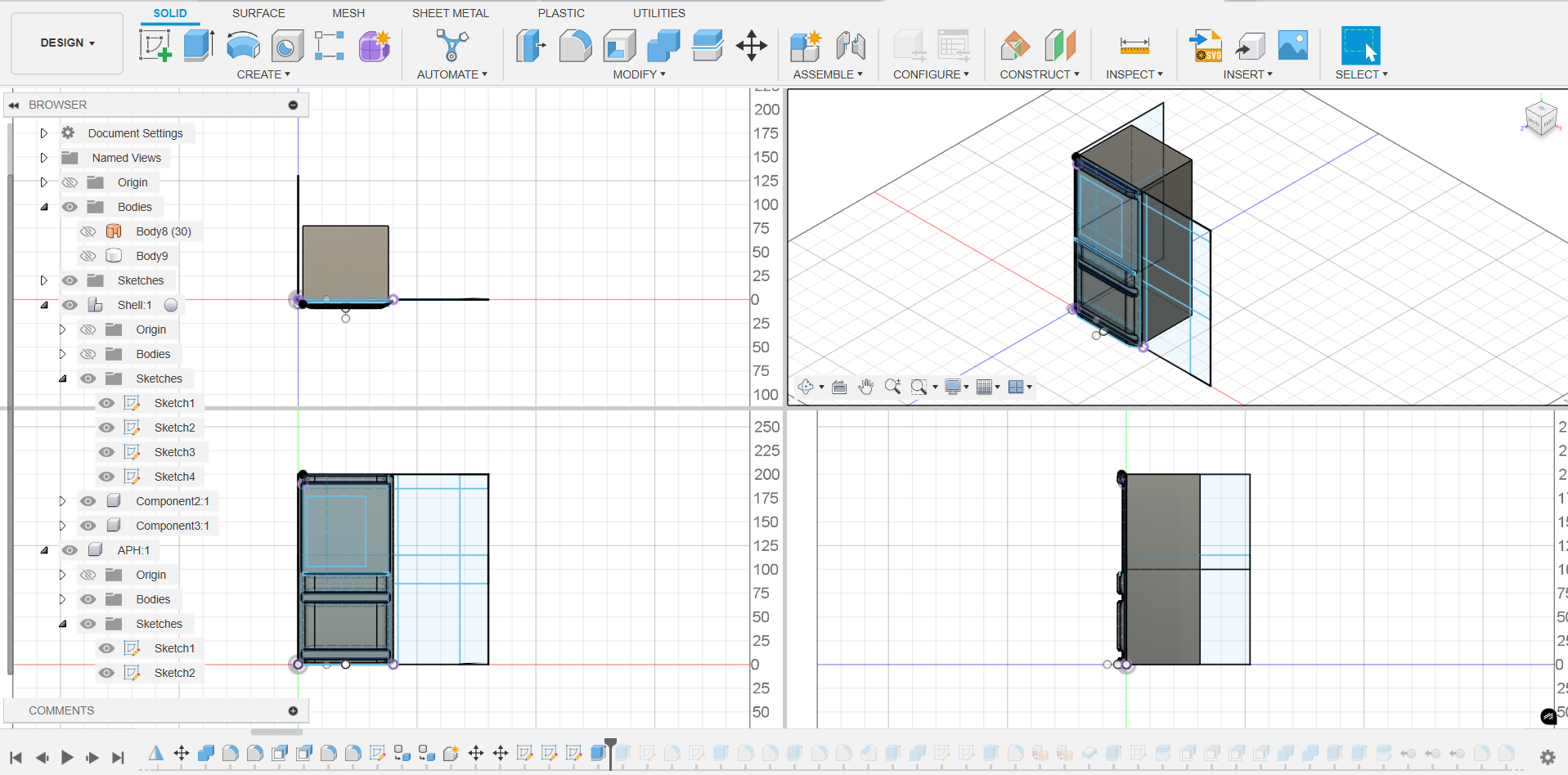Select the Extrude tool
The width and height of the screenshot is (1568, 775).
tap(199, 46)
